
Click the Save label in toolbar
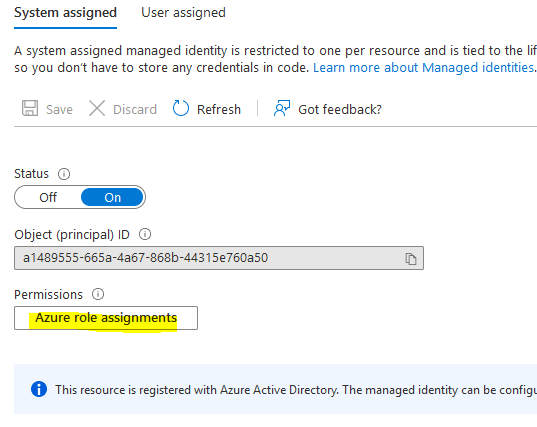(x=59, y=110)
